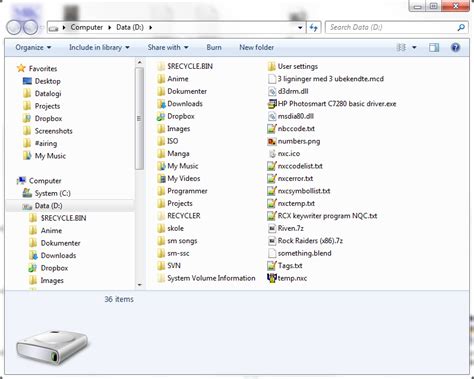This screenshot has width=474, height=379.
Task: Click the navigation pane scroll down arrow
Action: tap(139, 285)
